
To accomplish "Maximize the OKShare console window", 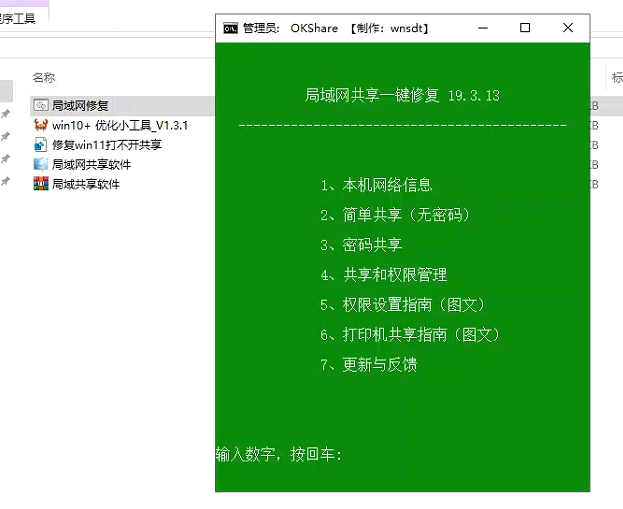I will point(525,28).
